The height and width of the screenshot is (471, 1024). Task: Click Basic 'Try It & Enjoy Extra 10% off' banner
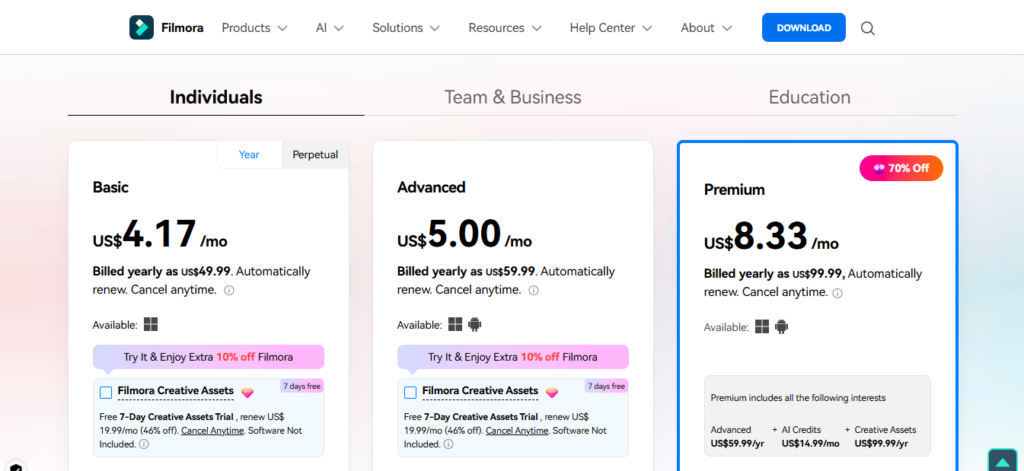pos(208,357)
